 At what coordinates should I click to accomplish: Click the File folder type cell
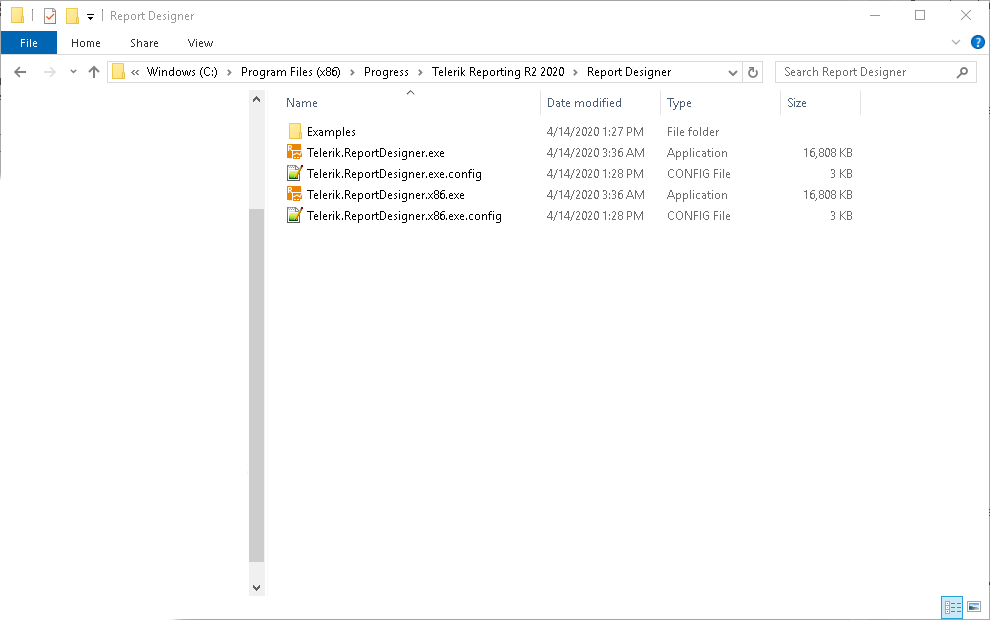point(693,131)
